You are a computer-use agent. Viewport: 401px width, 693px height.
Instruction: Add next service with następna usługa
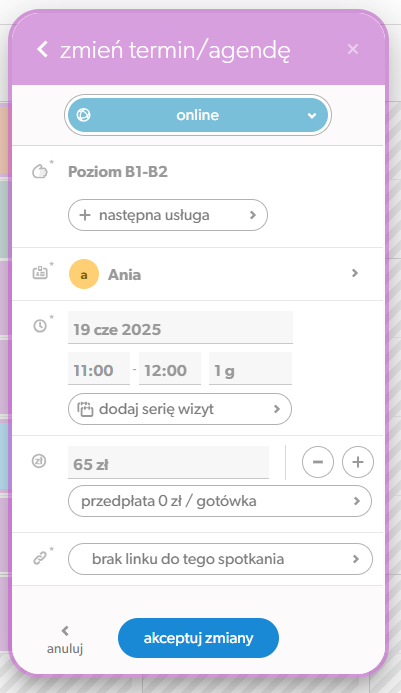click(168, 215)
